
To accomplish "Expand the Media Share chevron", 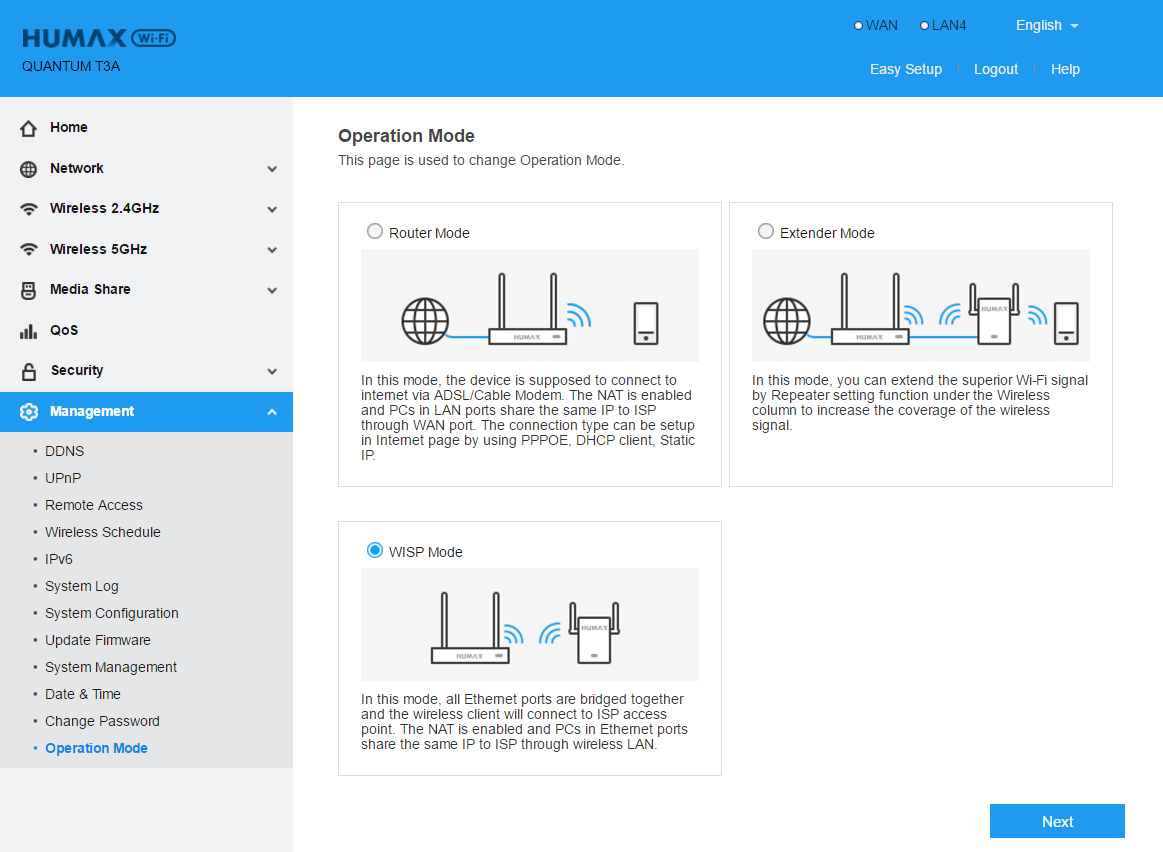I will pyautogui.click(x=272, y=291).
